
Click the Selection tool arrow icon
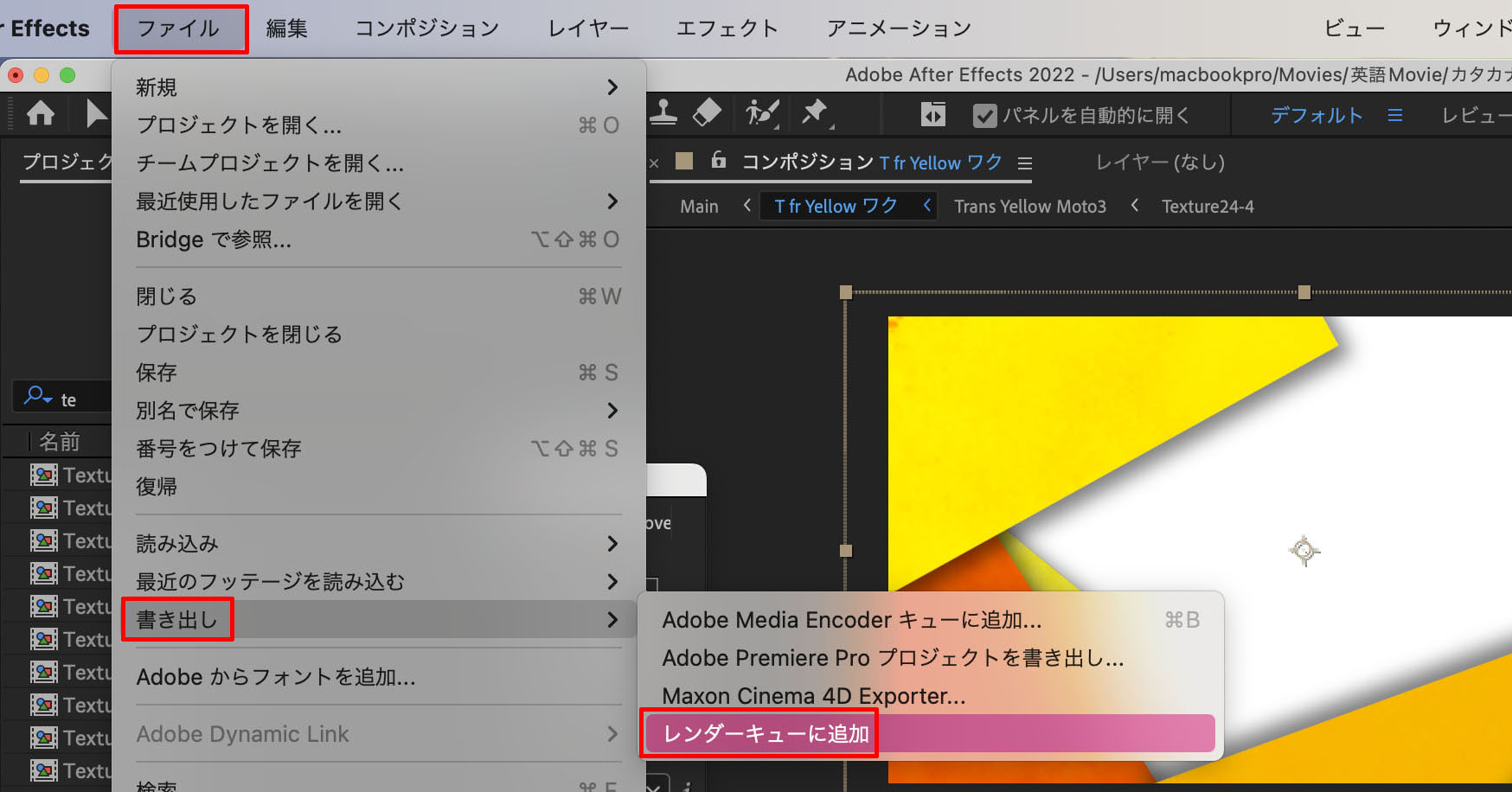point(95,113)
